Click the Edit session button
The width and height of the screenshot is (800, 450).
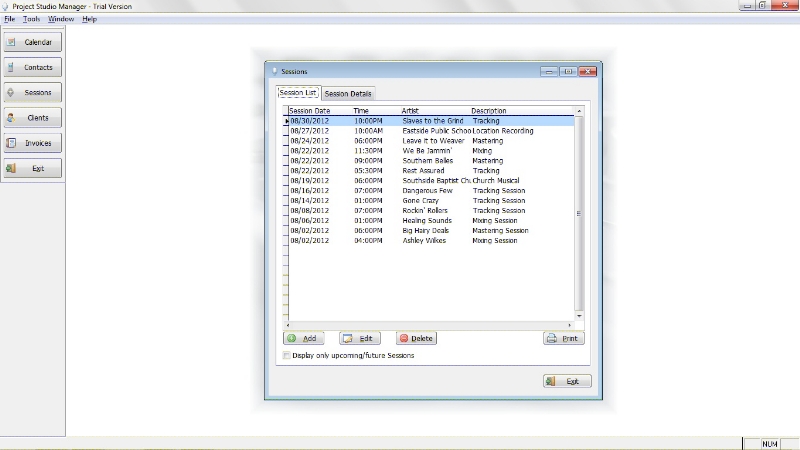pos(360,339)
